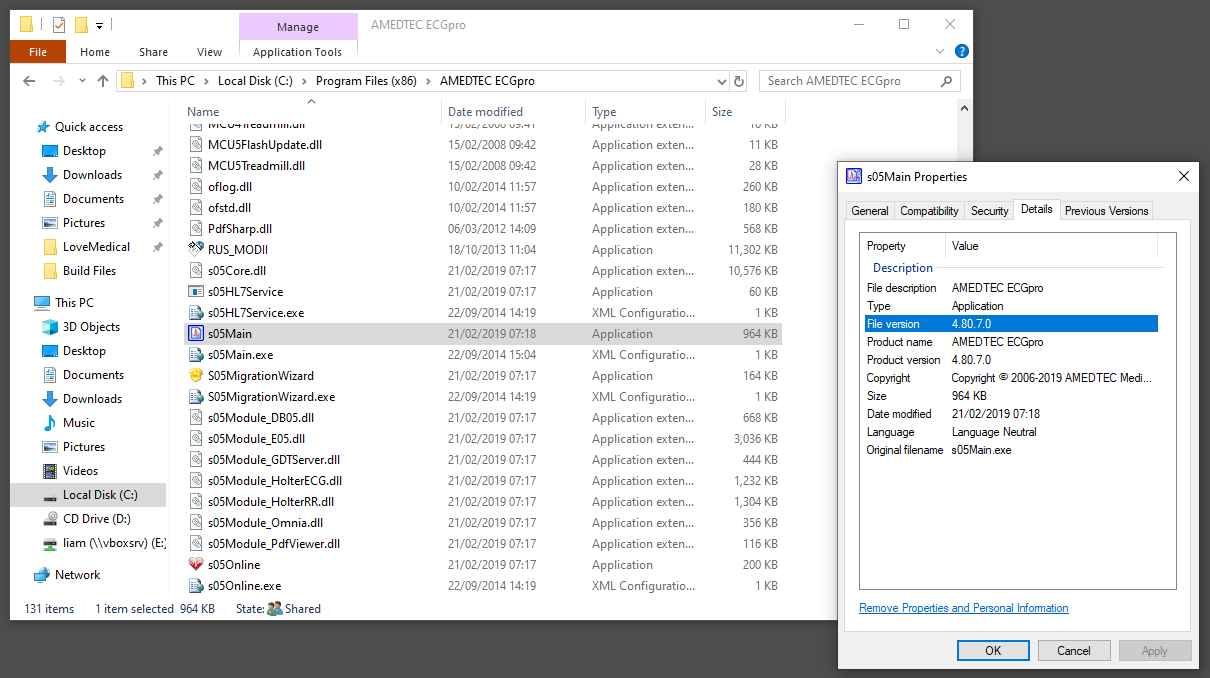Click the OK button in Properties
Image resolution: width=1210 pixels, height=678 pixels.
pos(993,650)
